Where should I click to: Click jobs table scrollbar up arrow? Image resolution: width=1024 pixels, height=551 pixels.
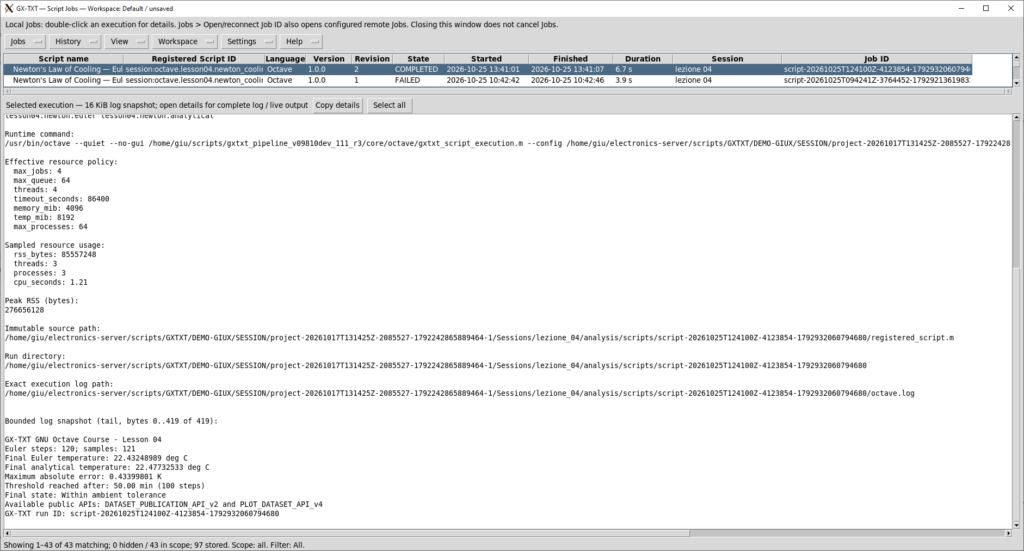pos(1016,58)
